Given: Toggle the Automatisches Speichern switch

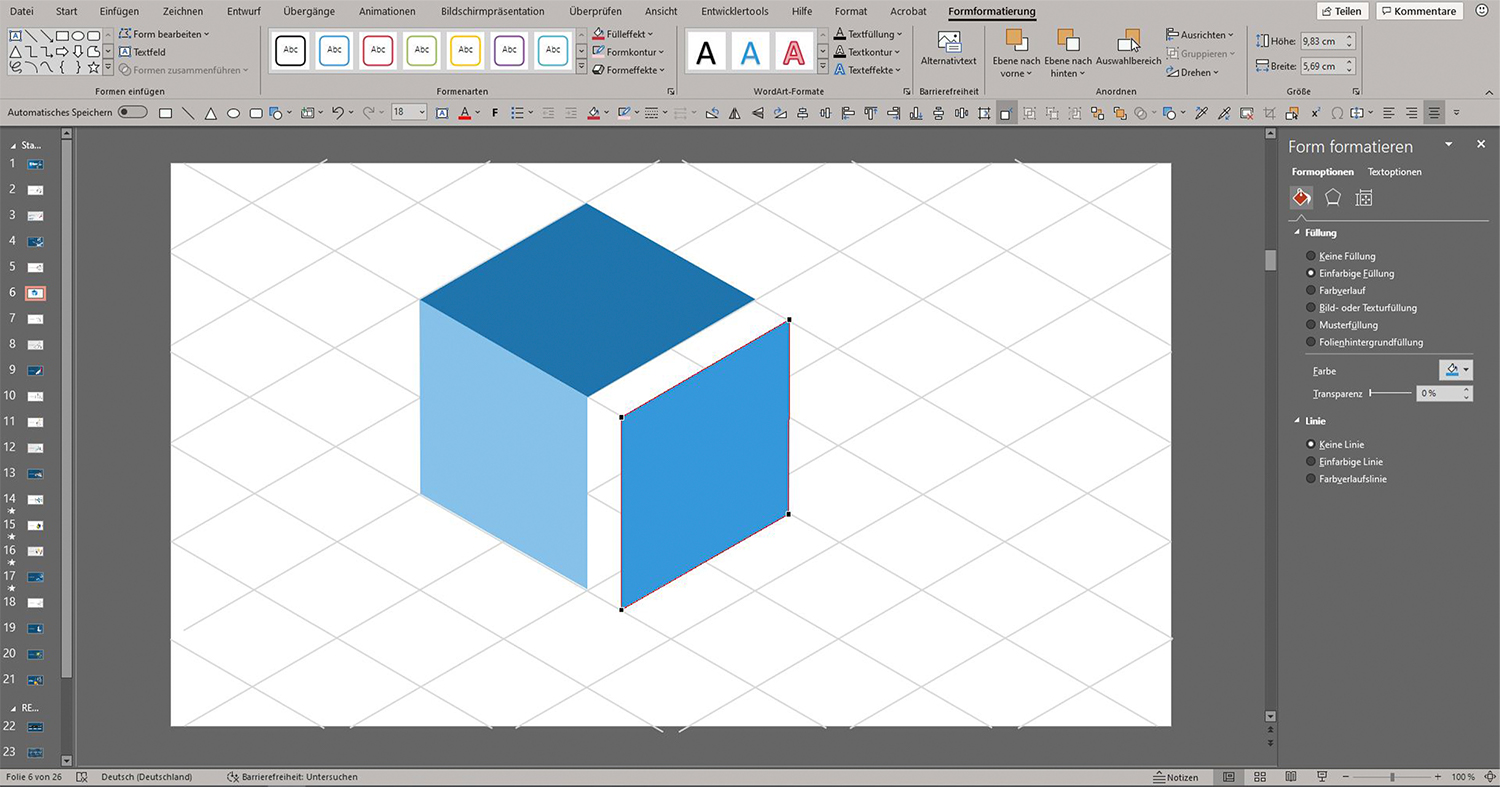Looking at the screenshot, I should click(x=132, y=113).
